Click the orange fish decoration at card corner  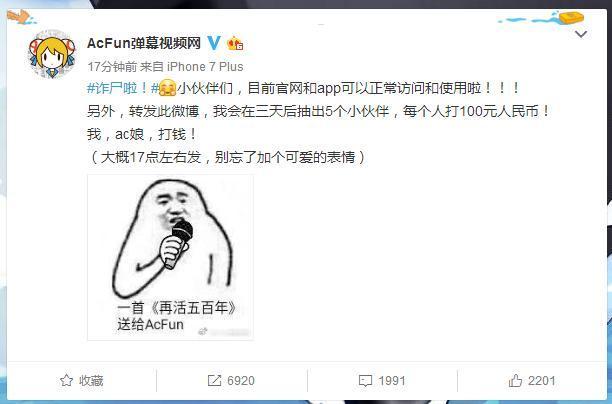click(20, 17)
